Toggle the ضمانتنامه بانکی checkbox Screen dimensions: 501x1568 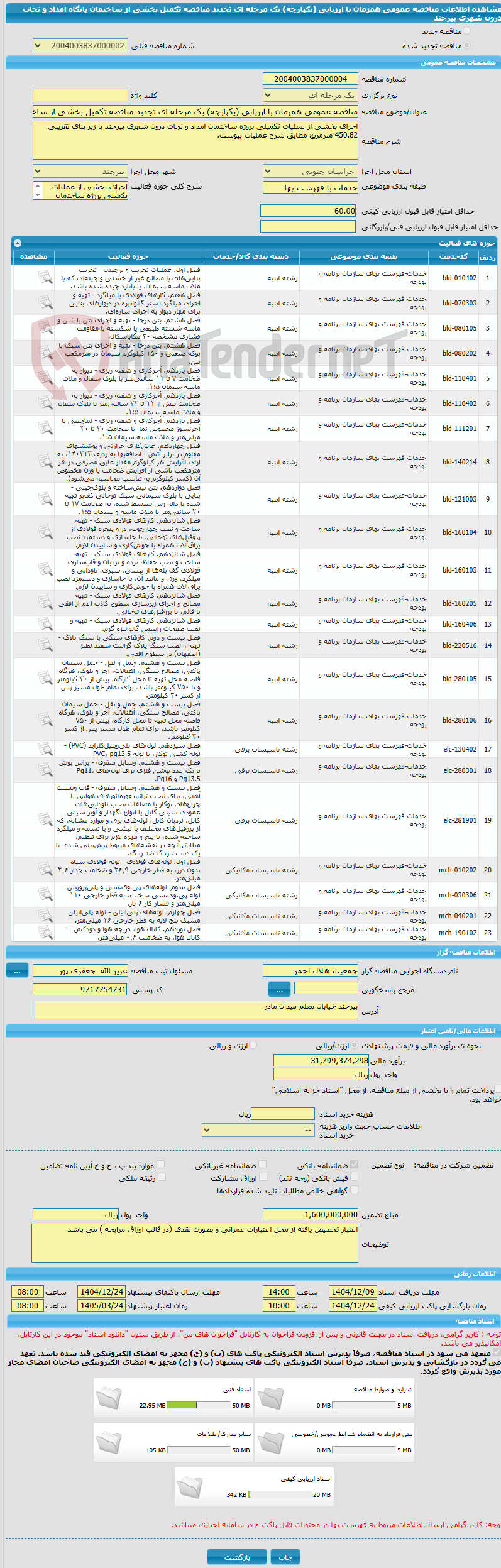pos(355,1165)
